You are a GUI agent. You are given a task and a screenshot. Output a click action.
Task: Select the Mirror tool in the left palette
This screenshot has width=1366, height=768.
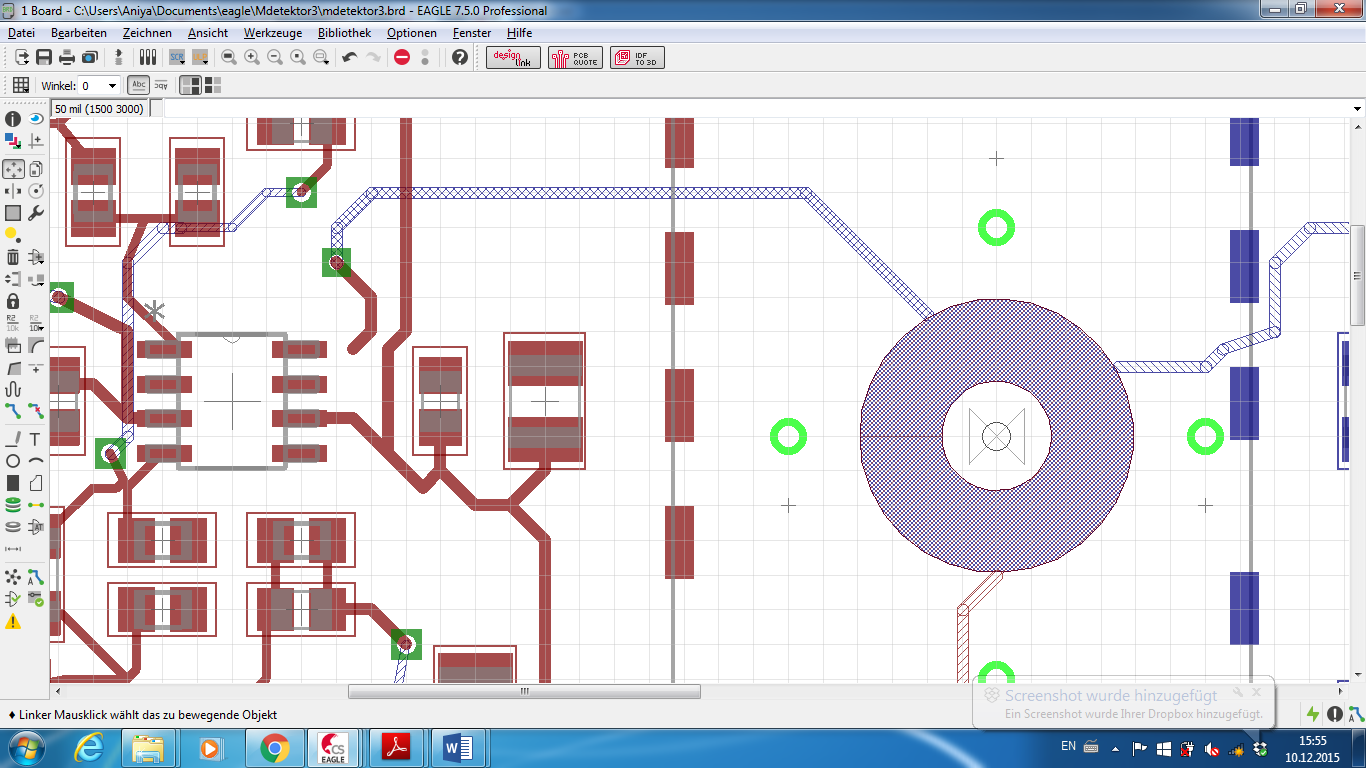point(13,190)
